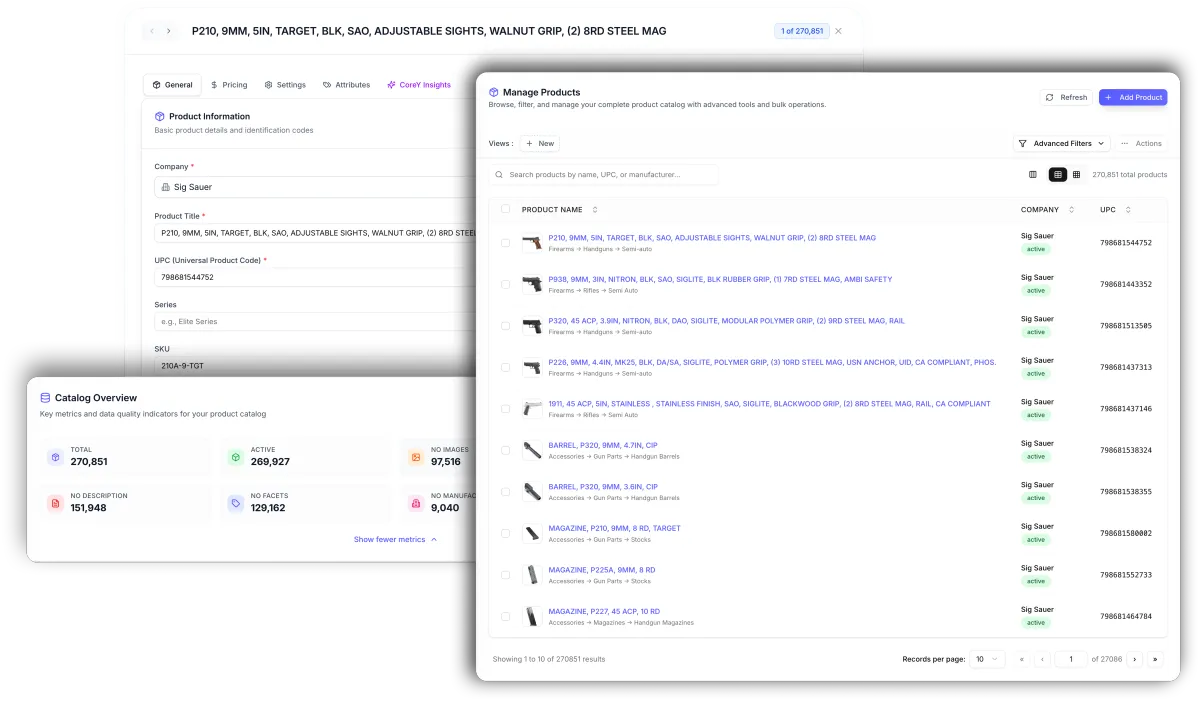This screenshot has width=1200, height=701.
Task: Click the No Facets tag icon
Action: click(x=235, y=503)
